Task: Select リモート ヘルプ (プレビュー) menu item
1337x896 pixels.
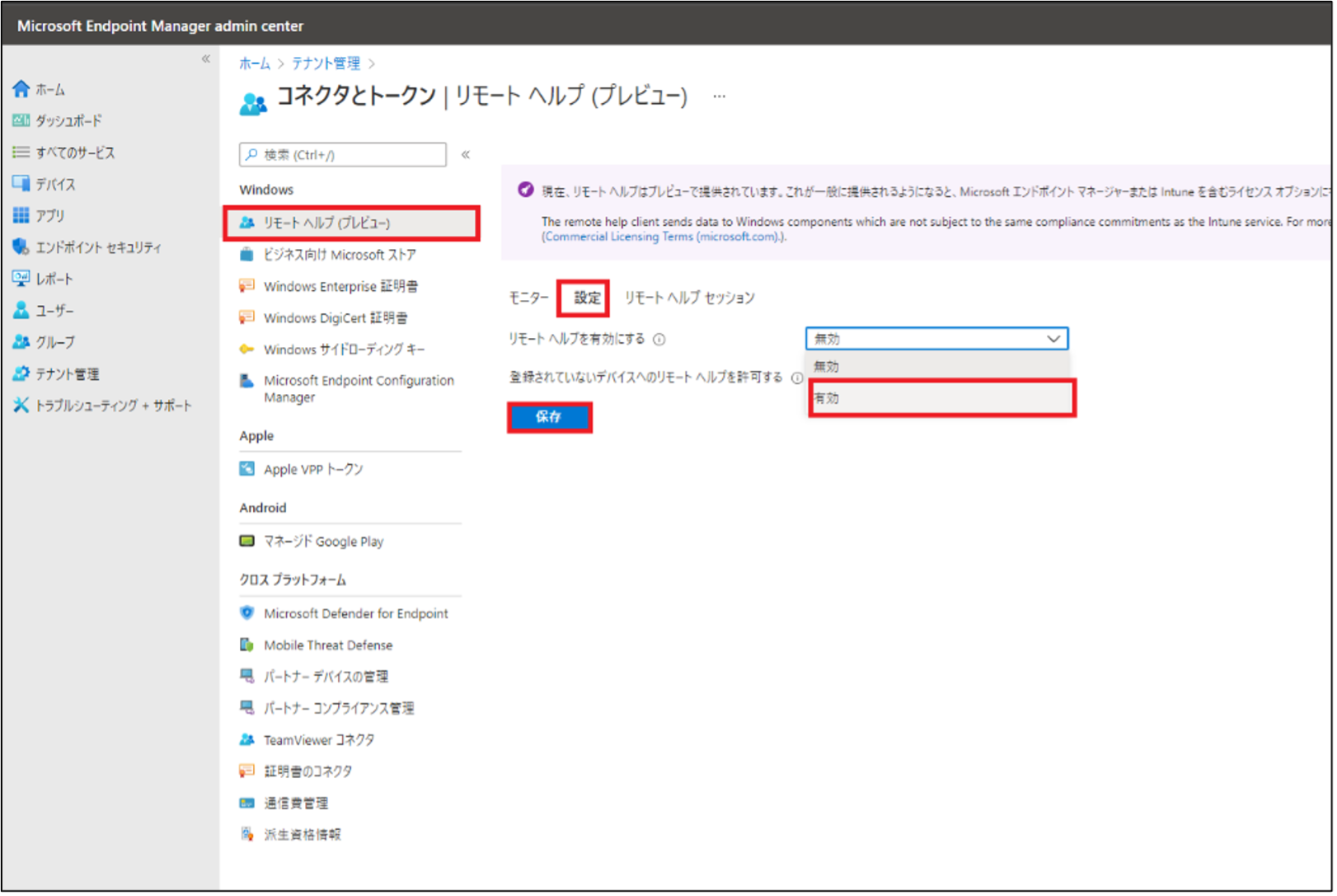Action: click(352, 223)
